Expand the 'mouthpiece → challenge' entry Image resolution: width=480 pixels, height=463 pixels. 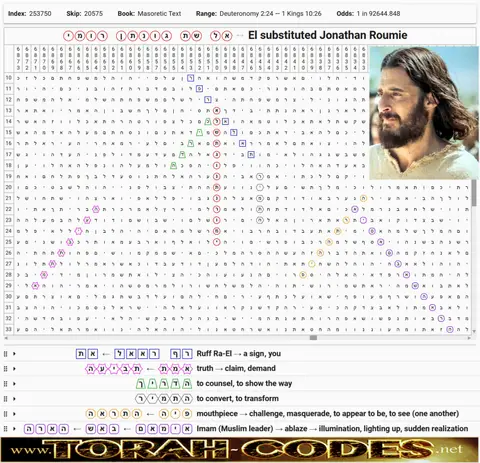(14, 414)
